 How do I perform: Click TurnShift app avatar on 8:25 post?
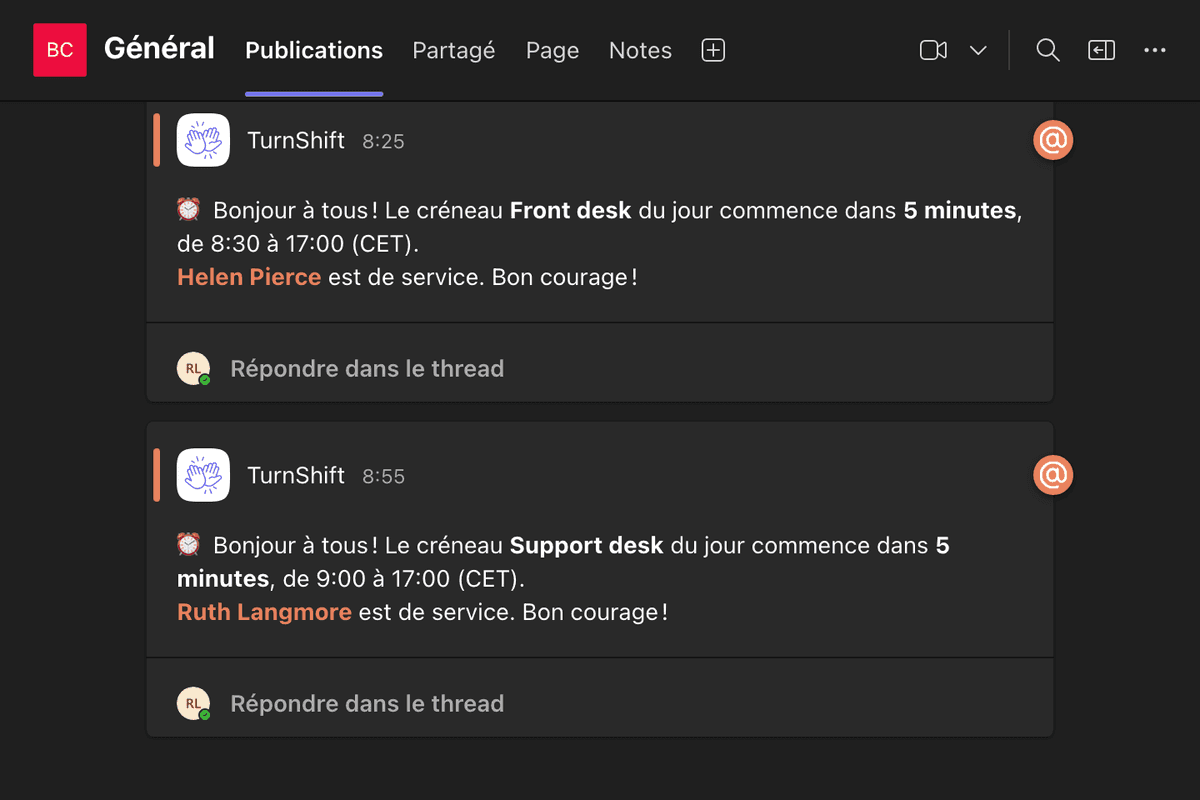coord(203,140)
